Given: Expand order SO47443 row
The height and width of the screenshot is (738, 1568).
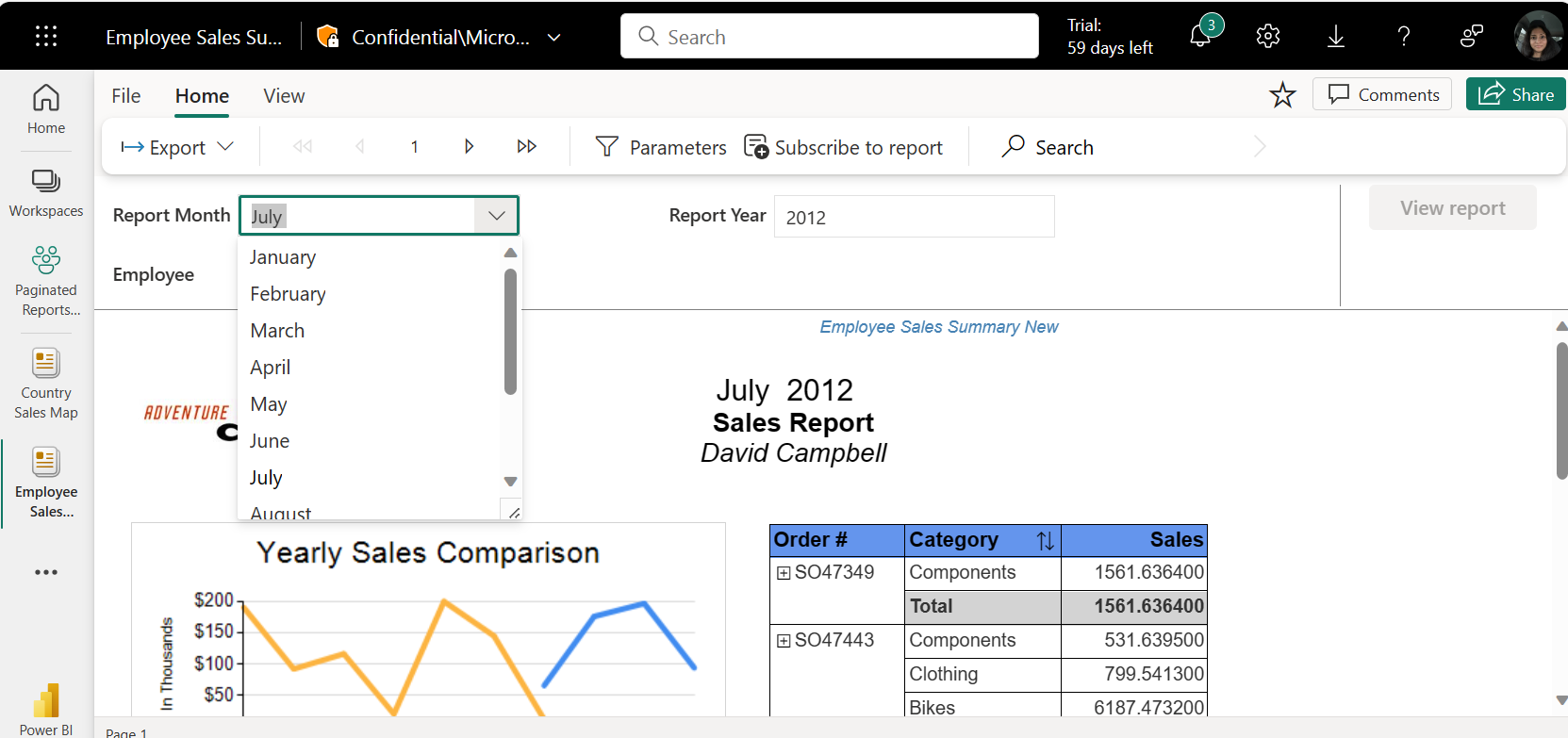Looking at the screenshot, I should tap(784, 641).
